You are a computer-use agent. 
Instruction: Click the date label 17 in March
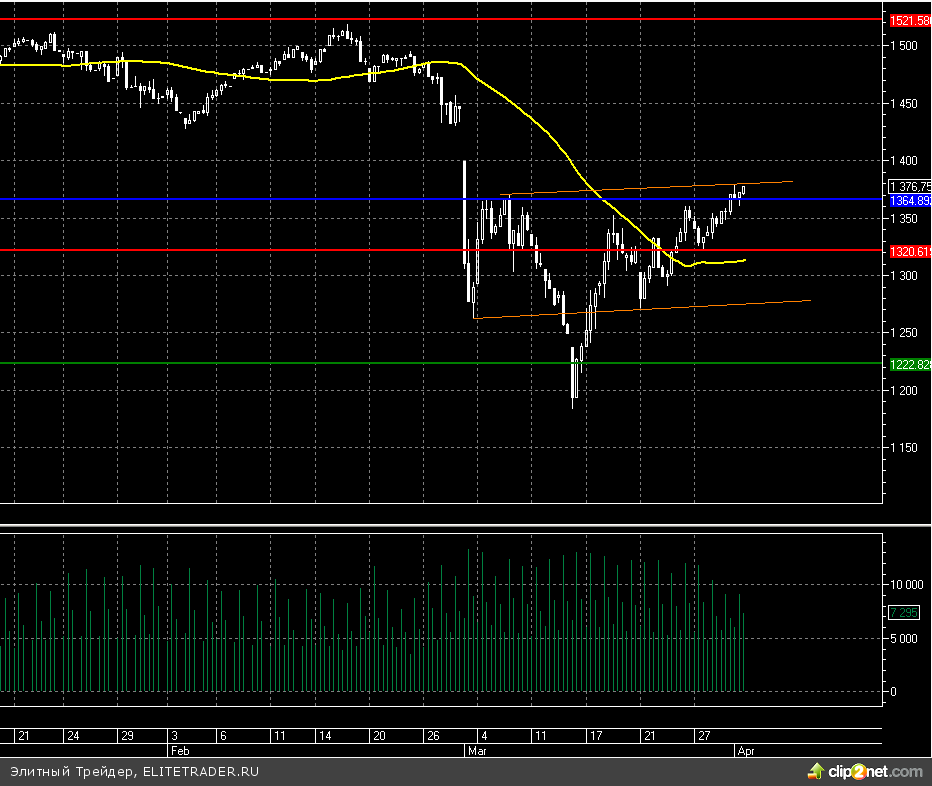point(596,736)
